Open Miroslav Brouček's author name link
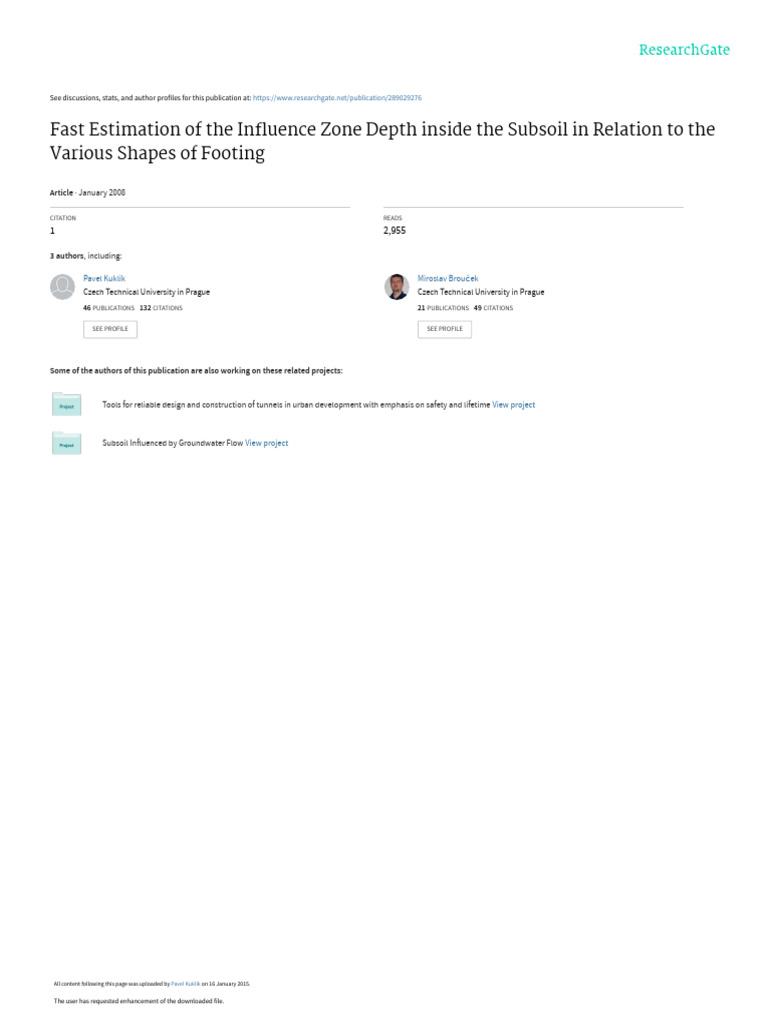The height and width of the screenshot is (1024, 768). click(x=441, y=278)
